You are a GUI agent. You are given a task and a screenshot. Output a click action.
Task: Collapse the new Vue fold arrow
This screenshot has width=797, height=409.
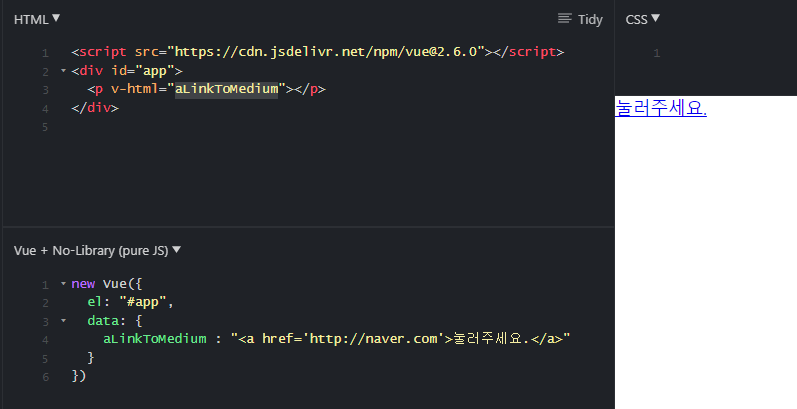point(64,284)
